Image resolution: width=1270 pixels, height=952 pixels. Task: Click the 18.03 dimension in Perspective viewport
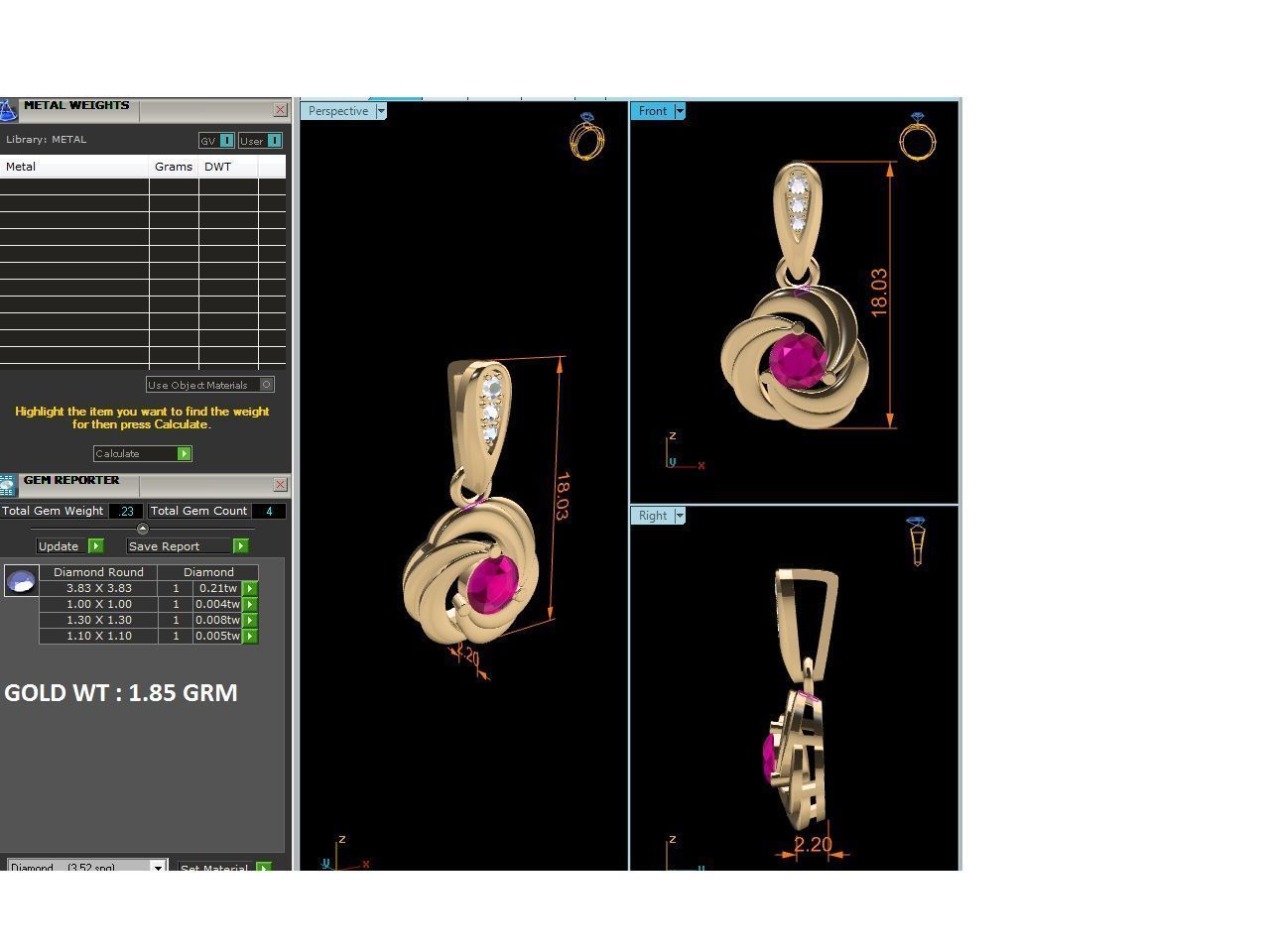click(x=561, y=497)
